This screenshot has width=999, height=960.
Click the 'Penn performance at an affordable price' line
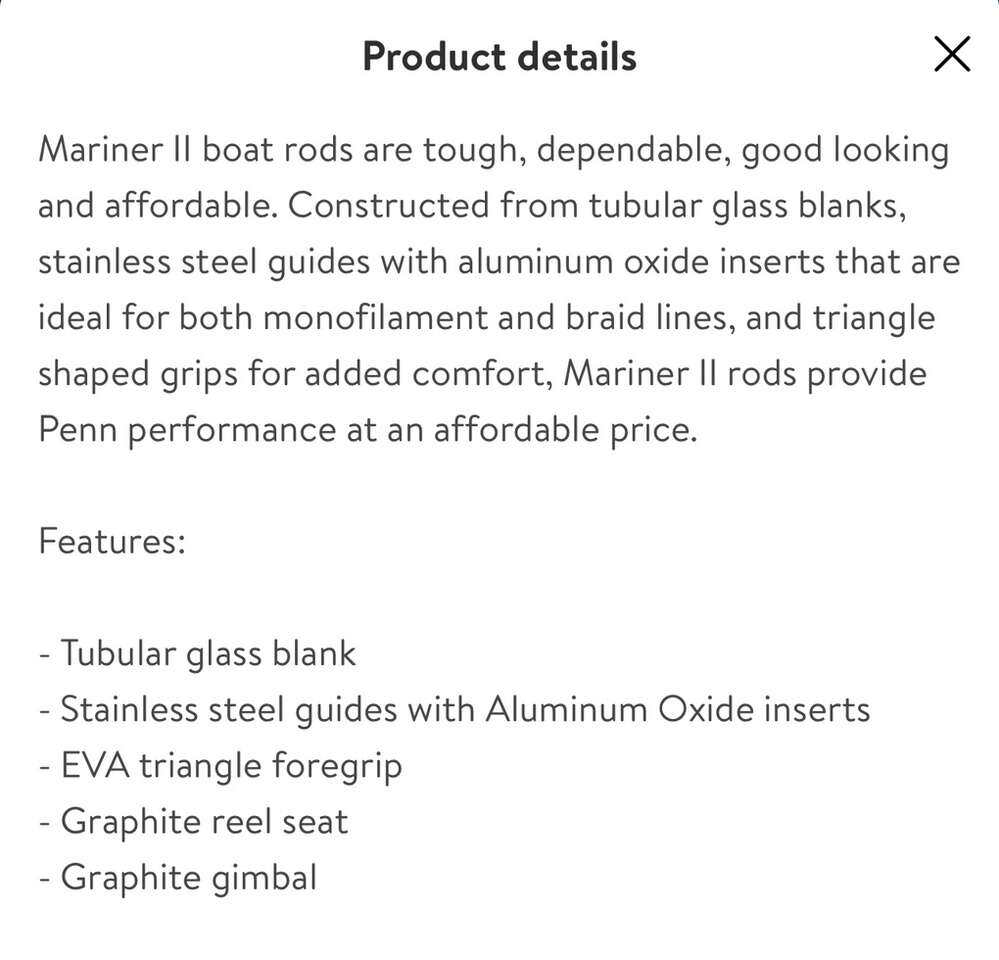coord(366,431)
